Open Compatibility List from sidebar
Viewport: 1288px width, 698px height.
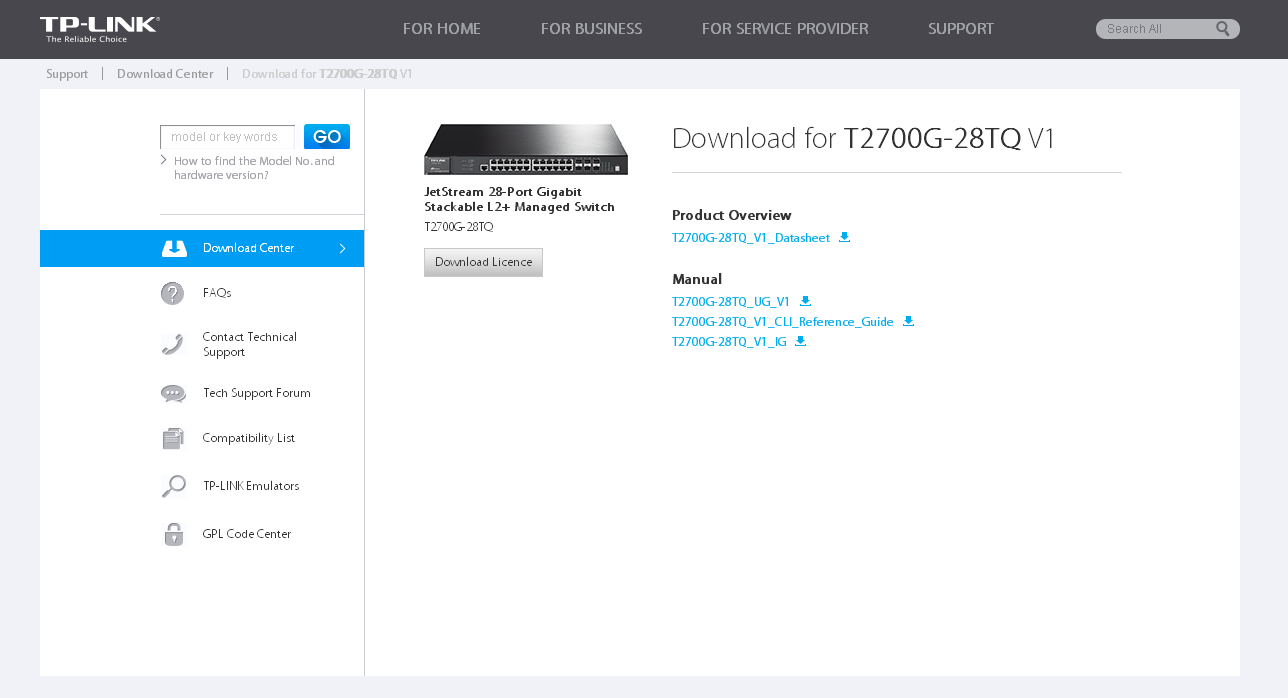point(248,438)
